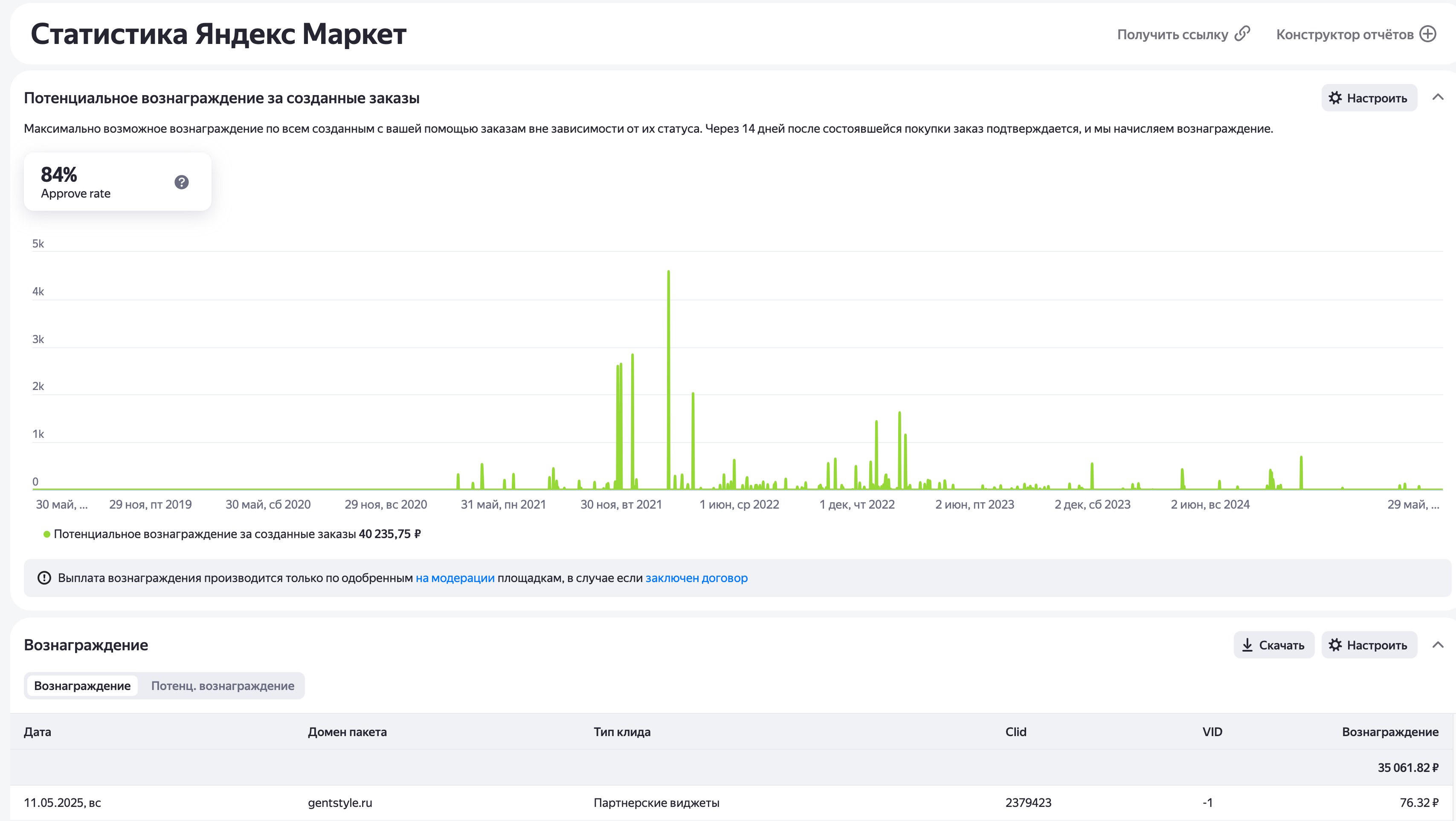Screen dimensions: 1456x821
Task: Open the заключен договор link
Action: [x=696, y=578]
